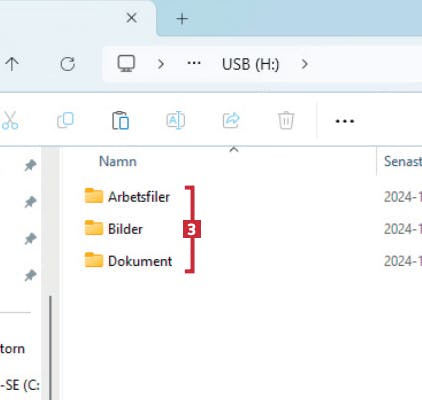
Task: Expand the chevron after USB (H:)
Action: coord(304,64)
